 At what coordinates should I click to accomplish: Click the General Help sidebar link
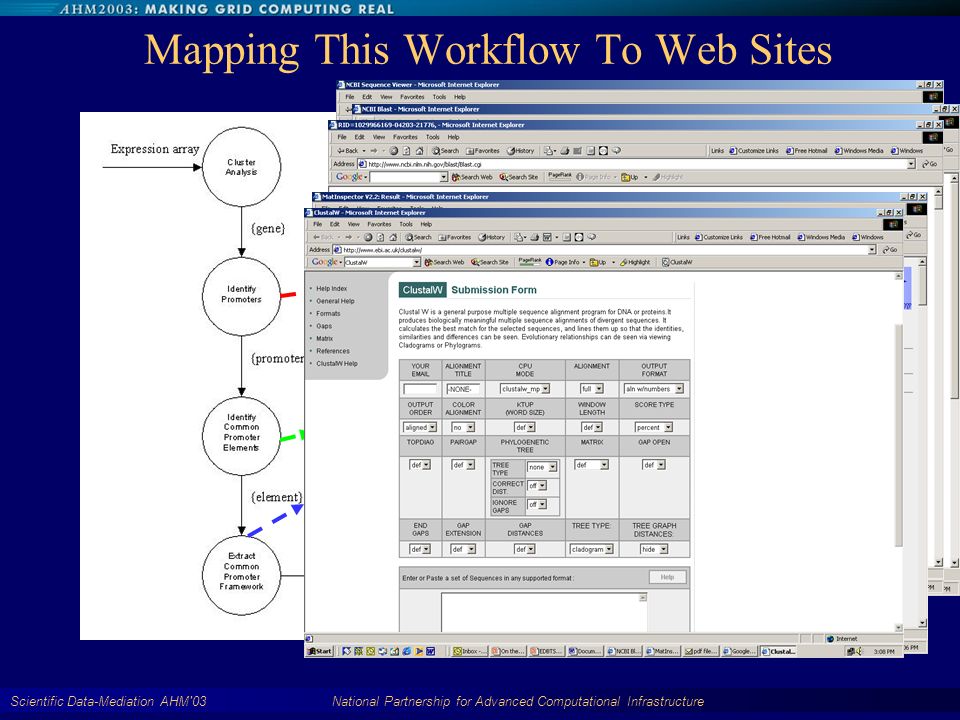tap(335, 301)
